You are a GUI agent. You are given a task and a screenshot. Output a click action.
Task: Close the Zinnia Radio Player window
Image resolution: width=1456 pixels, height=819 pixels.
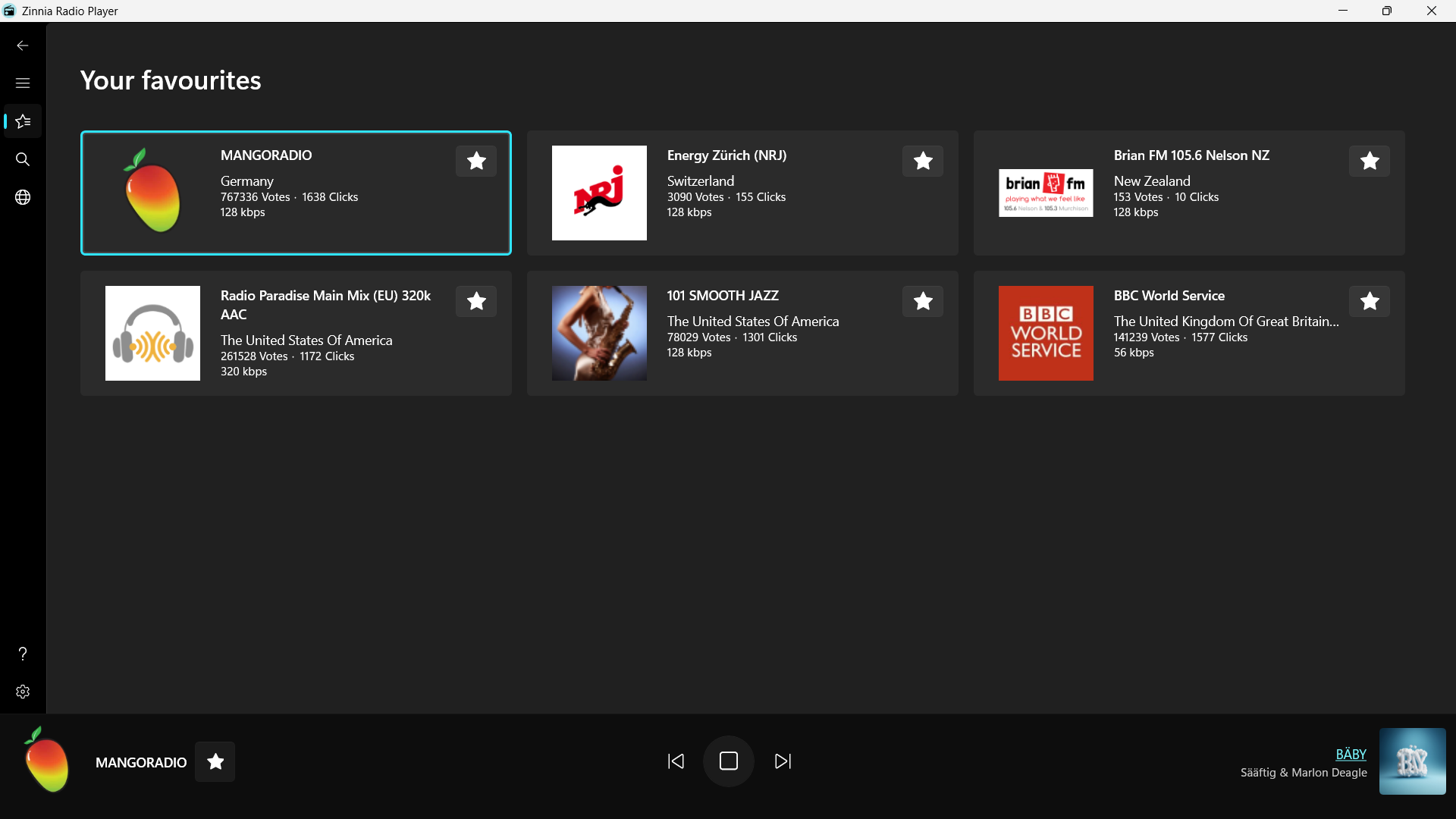click(x=1432, y=11)
